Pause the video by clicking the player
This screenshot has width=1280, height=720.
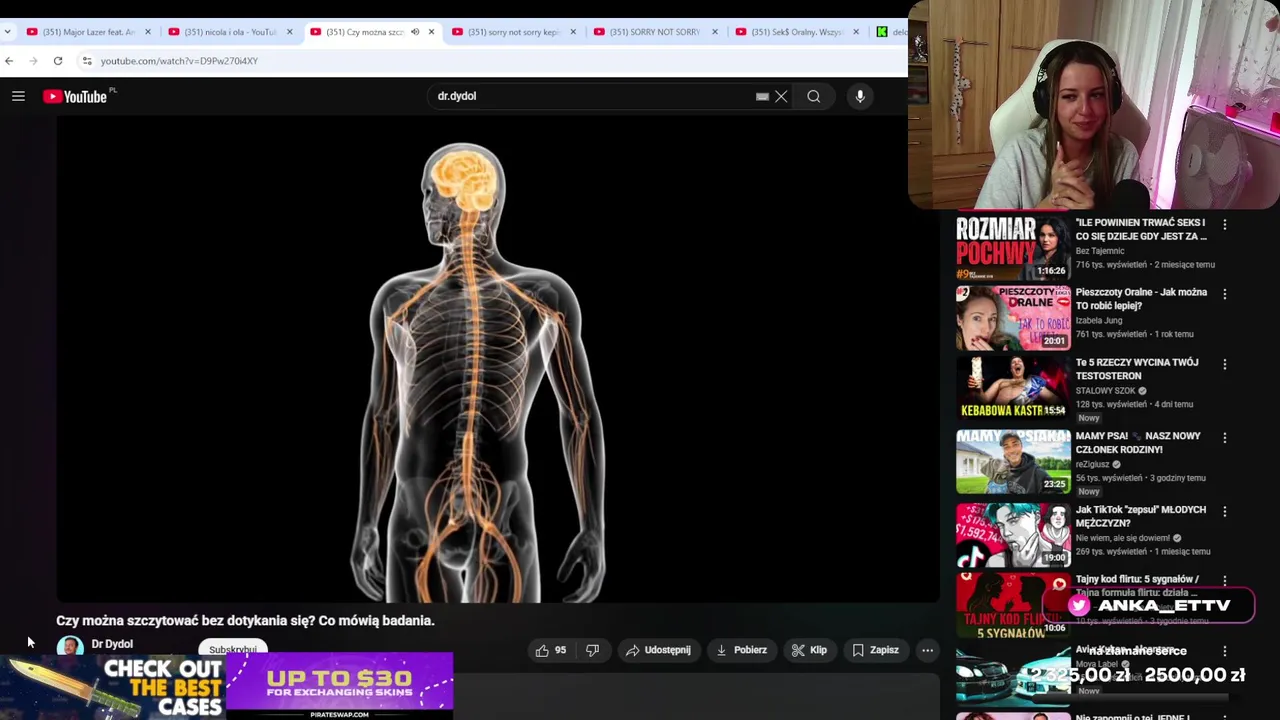(497, 360)
